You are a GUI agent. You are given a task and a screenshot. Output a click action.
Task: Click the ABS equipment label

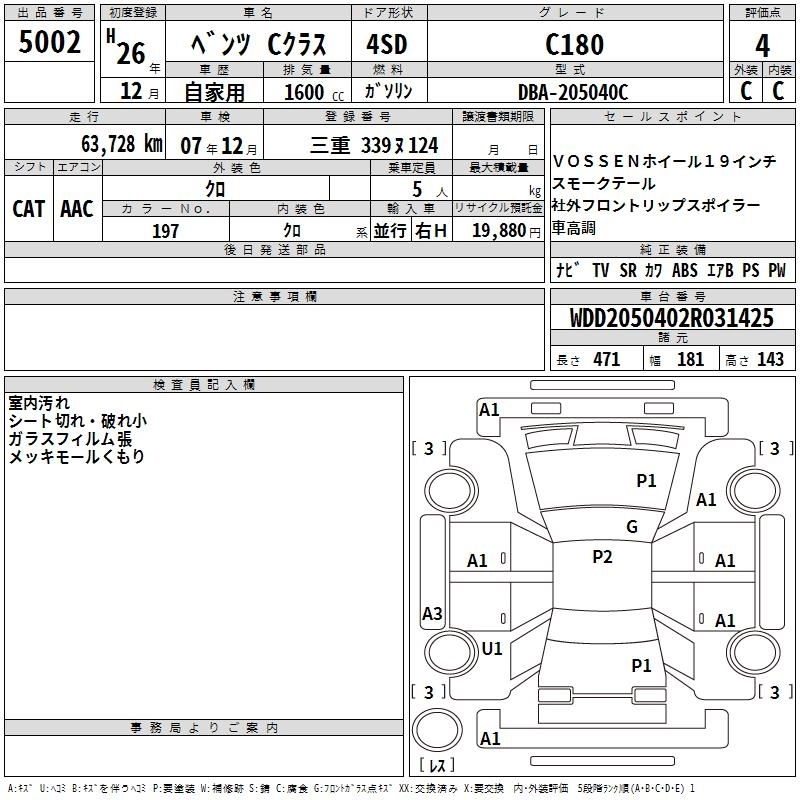pos(685,270)
